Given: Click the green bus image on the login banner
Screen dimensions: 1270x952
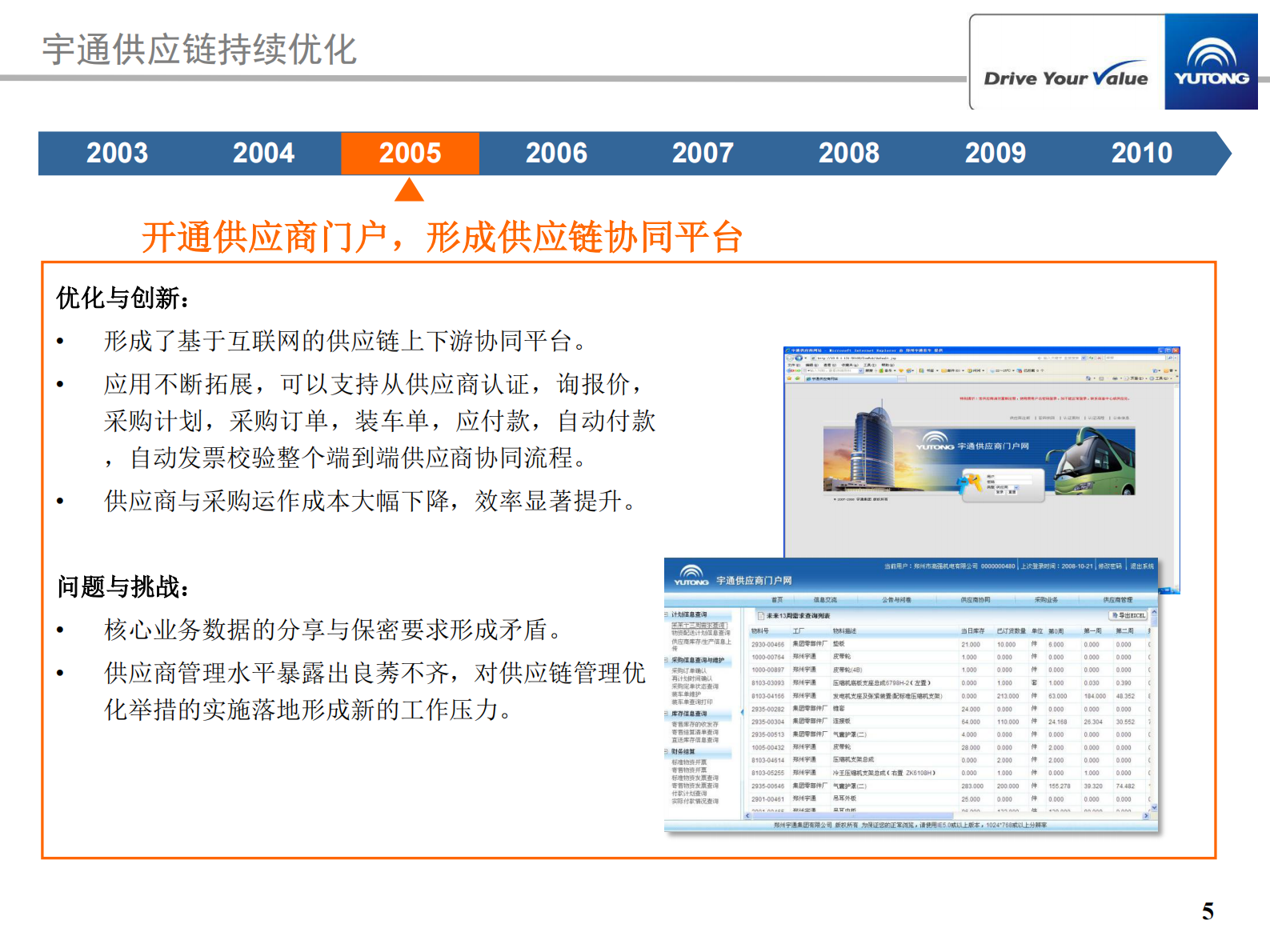Looking at the screenshot, I should pyautogui.click(x=1091, y=461).
